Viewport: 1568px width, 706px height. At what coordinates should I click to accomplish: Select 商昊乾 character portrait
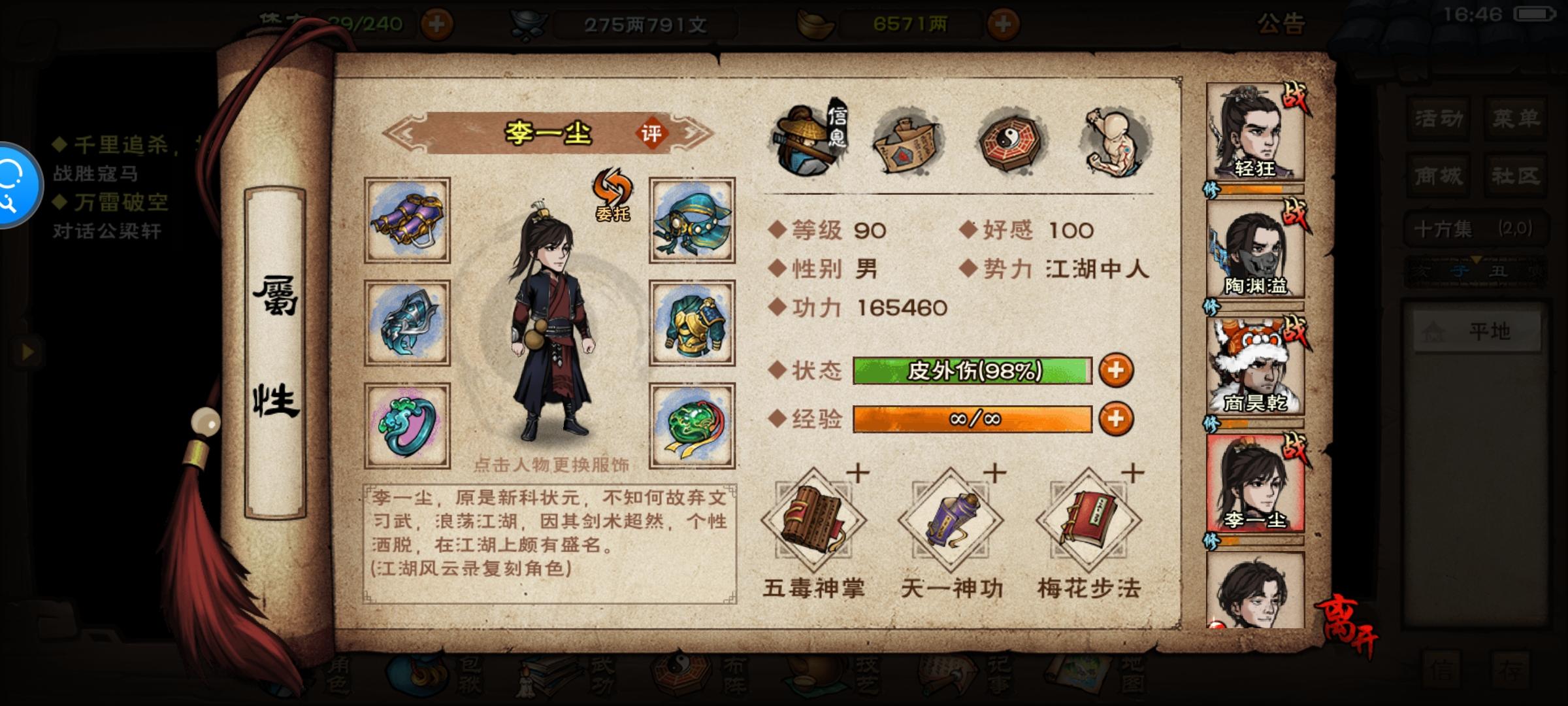pyautogui.click(x=1255, y=366)
